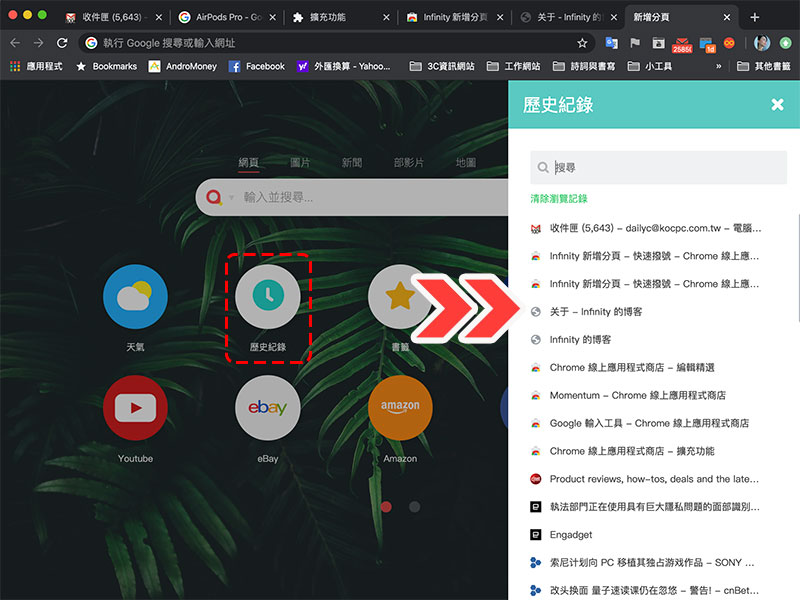
Task: Expand the 其他書籤 folder
Action: (763, 66)
